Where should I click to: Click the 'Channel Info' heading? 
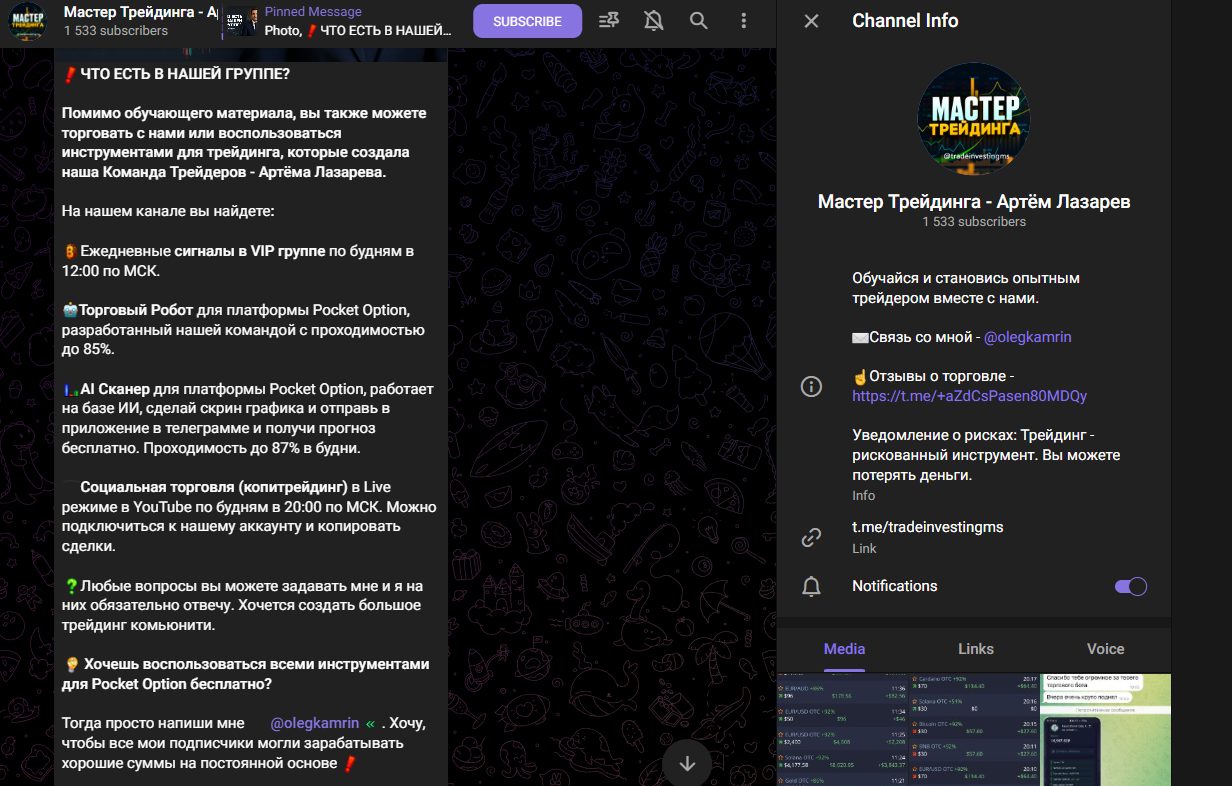tap(905, 21)
